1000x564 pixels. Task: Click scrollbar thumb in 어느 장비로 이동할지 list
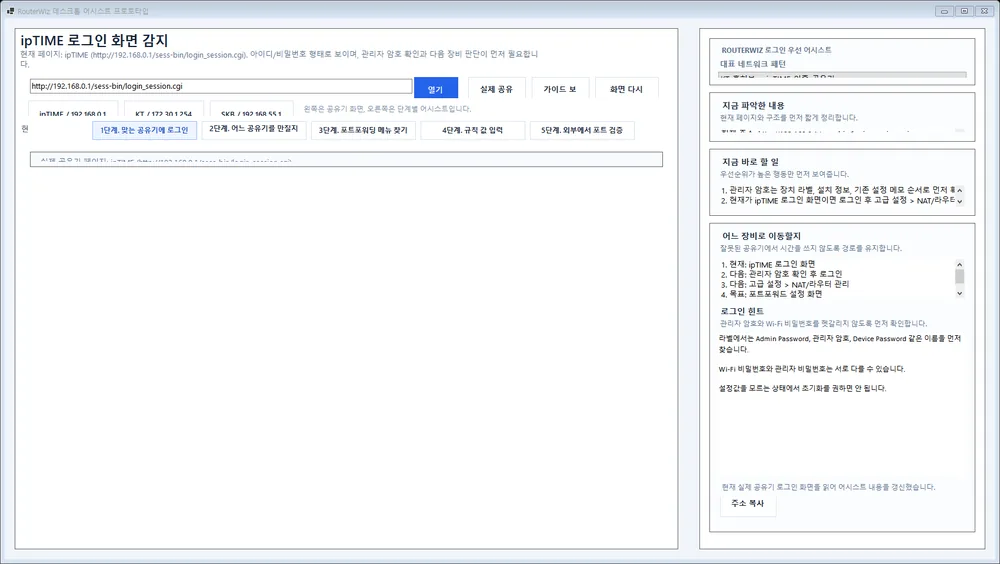click(x=959, y=276)
